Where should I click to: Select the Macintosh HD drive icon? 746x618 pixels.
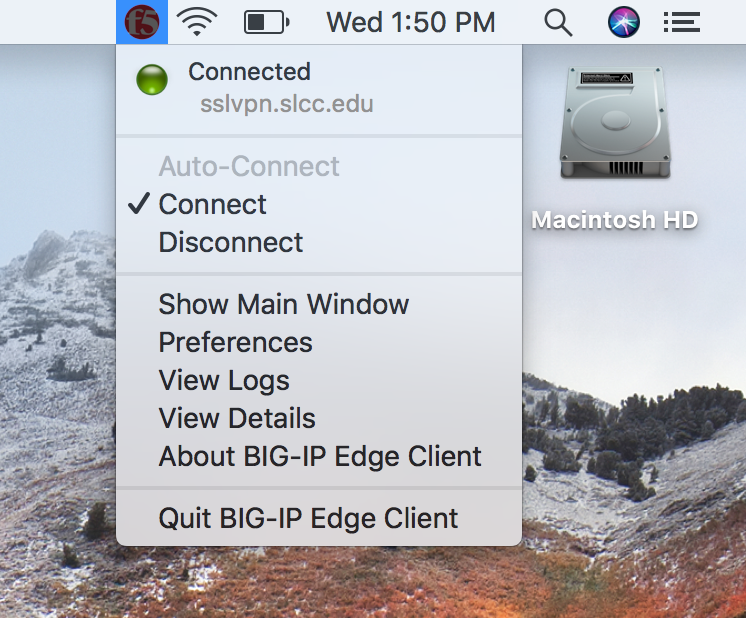(x=616, y=123)
